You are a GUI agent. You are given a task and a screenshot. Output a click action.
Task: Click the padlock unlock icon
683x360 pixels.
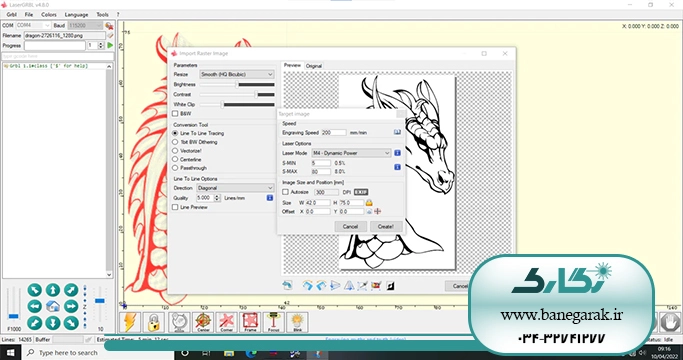pyautogui.click(x=153, y=322)
